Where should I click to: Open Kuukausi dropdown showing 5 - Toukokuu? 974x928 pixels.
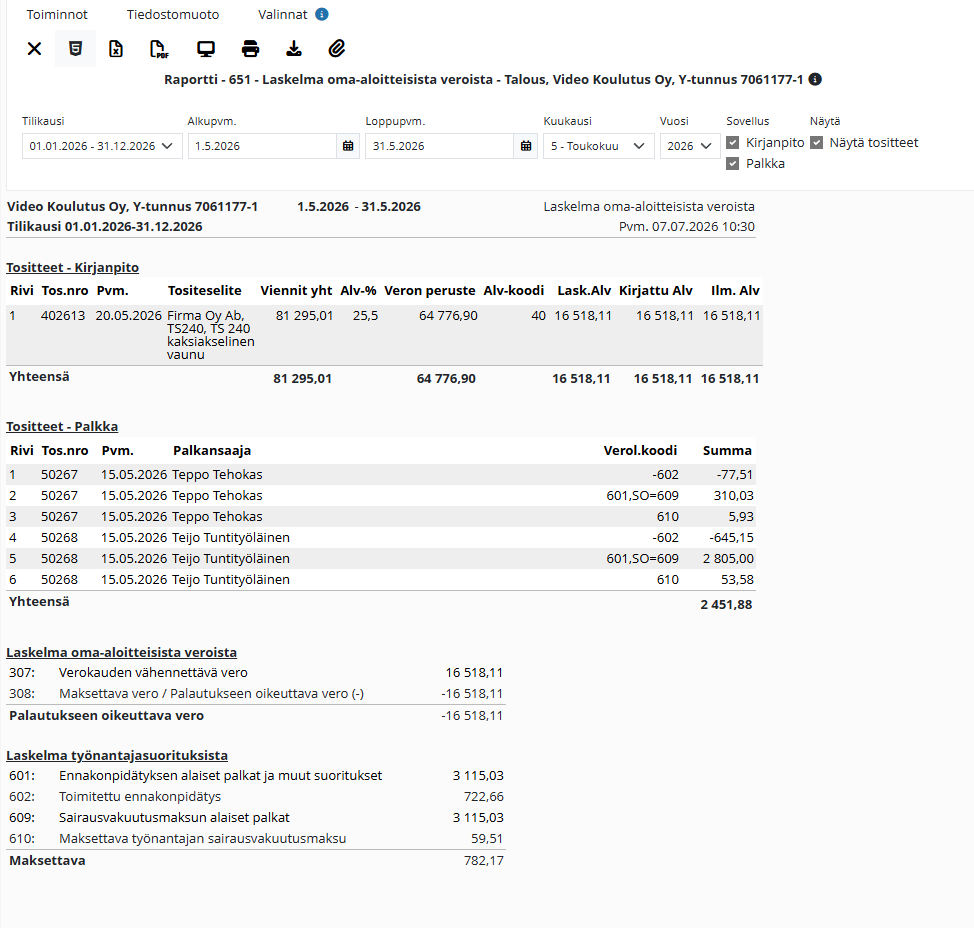click(598, 146)
